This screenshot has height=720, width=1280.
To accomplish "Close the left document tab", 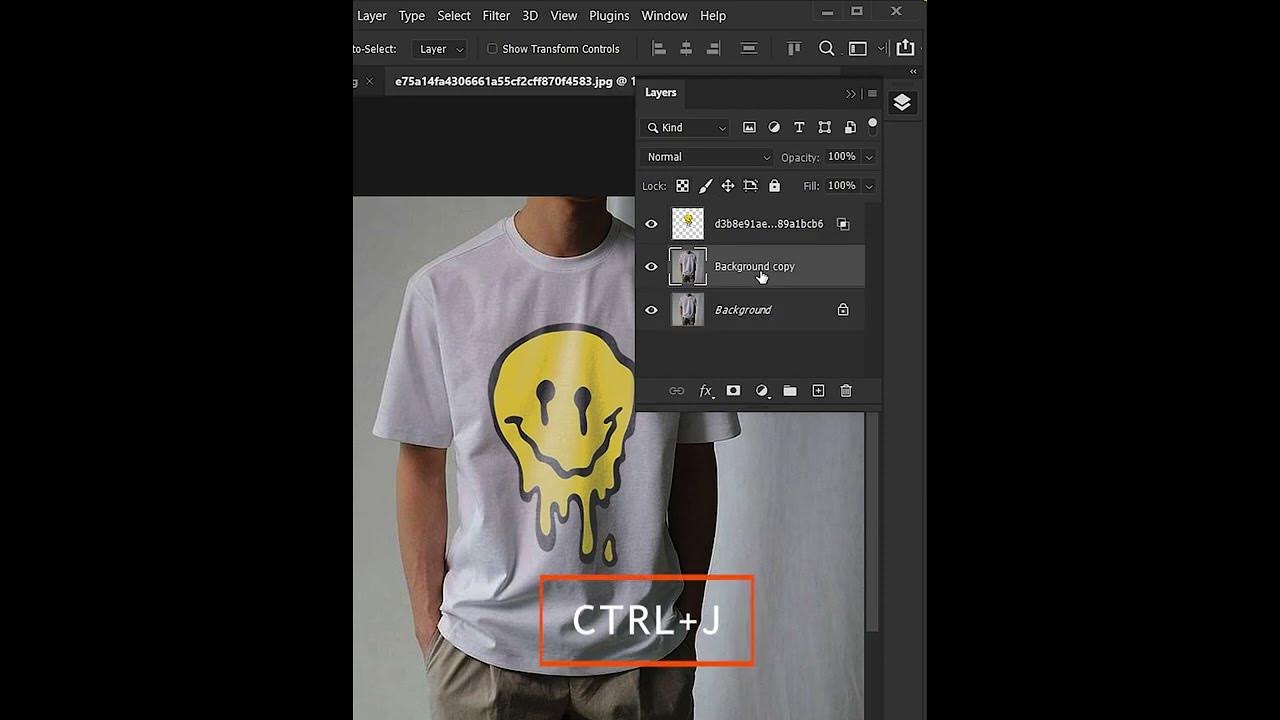I will pyautogui.click(x=369, y=81).
